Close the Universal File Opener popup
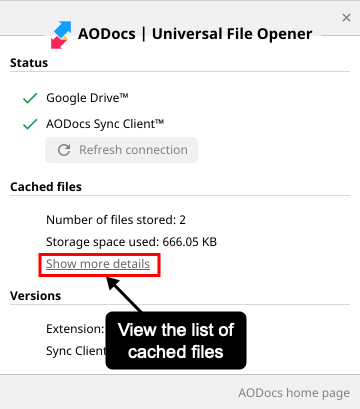The width and height of the screenshot is (360, 409). (346, 18)
